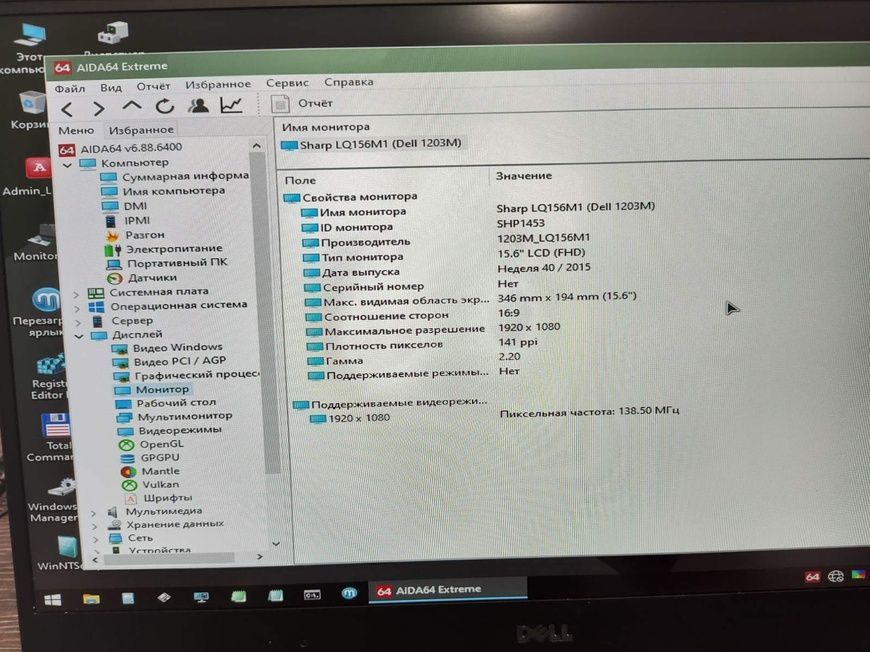Screen dimensions: 870x652
Task: Click the Шрифты fonts icon
Action: (130, 498)
